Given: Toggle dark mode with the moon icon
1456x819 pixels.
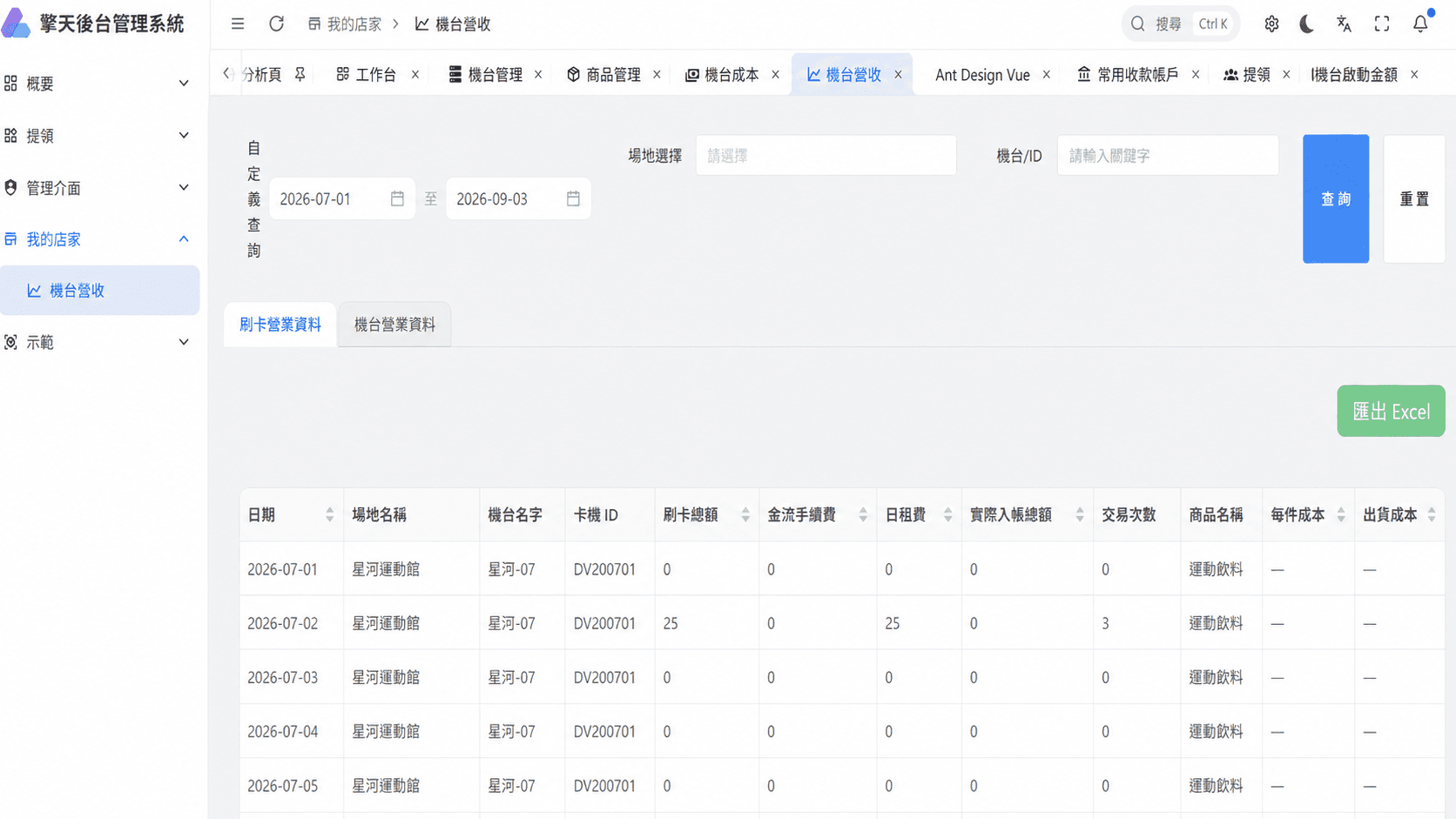Looking at the screenshot, I should (x=1307, y=24).
